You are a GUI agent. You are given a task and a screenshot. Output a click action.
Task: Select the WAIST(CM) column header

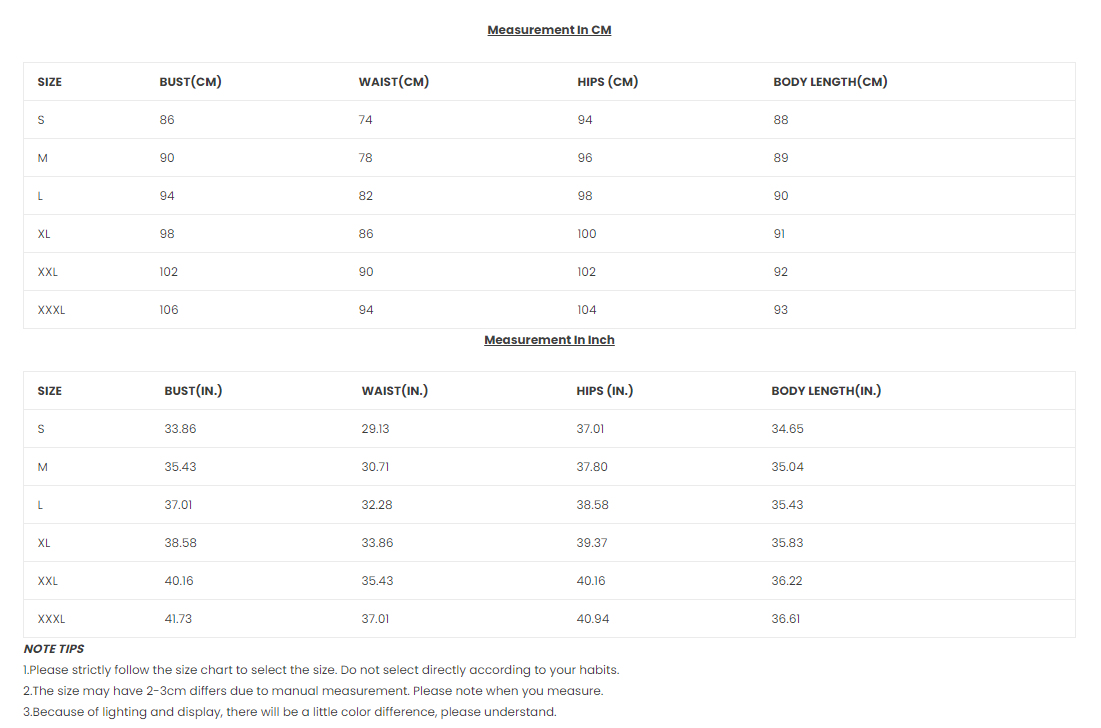pyautogui.click(x=394, y=82)
